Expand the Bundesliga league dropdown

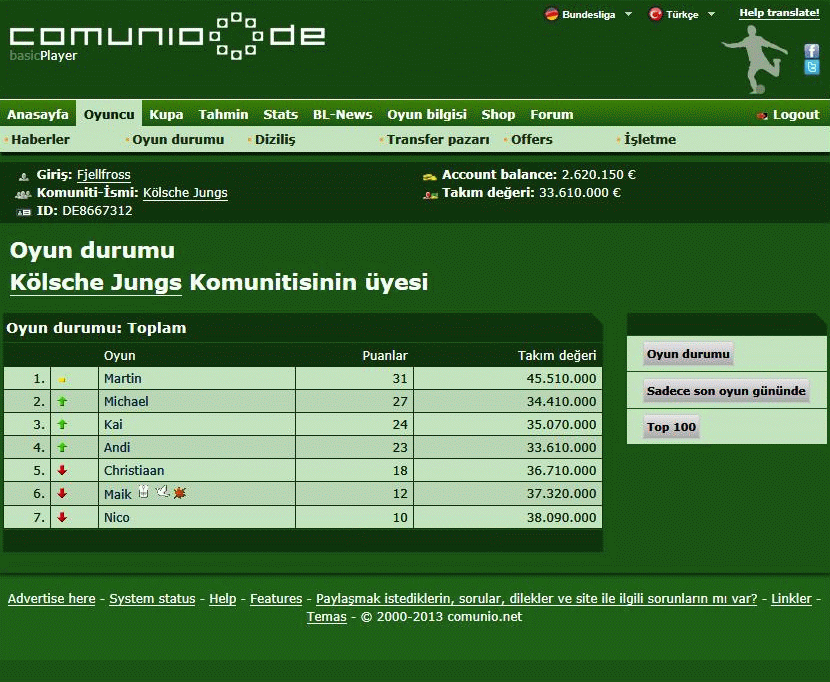click(x=628, y=14)
